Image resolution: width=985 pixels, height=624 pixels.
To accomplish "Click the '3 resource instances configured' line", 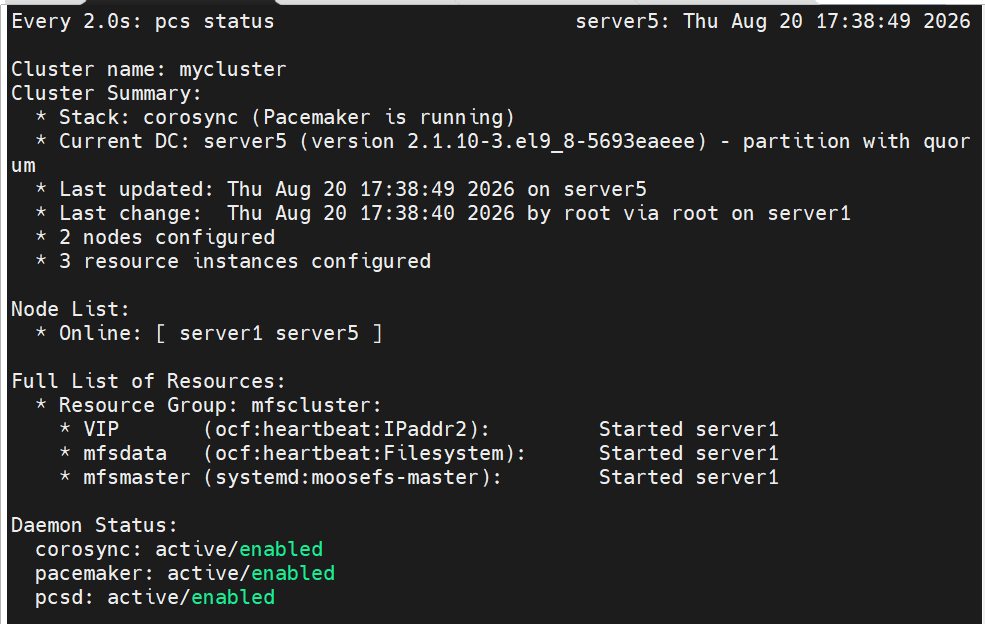I will tap(233, 261).
